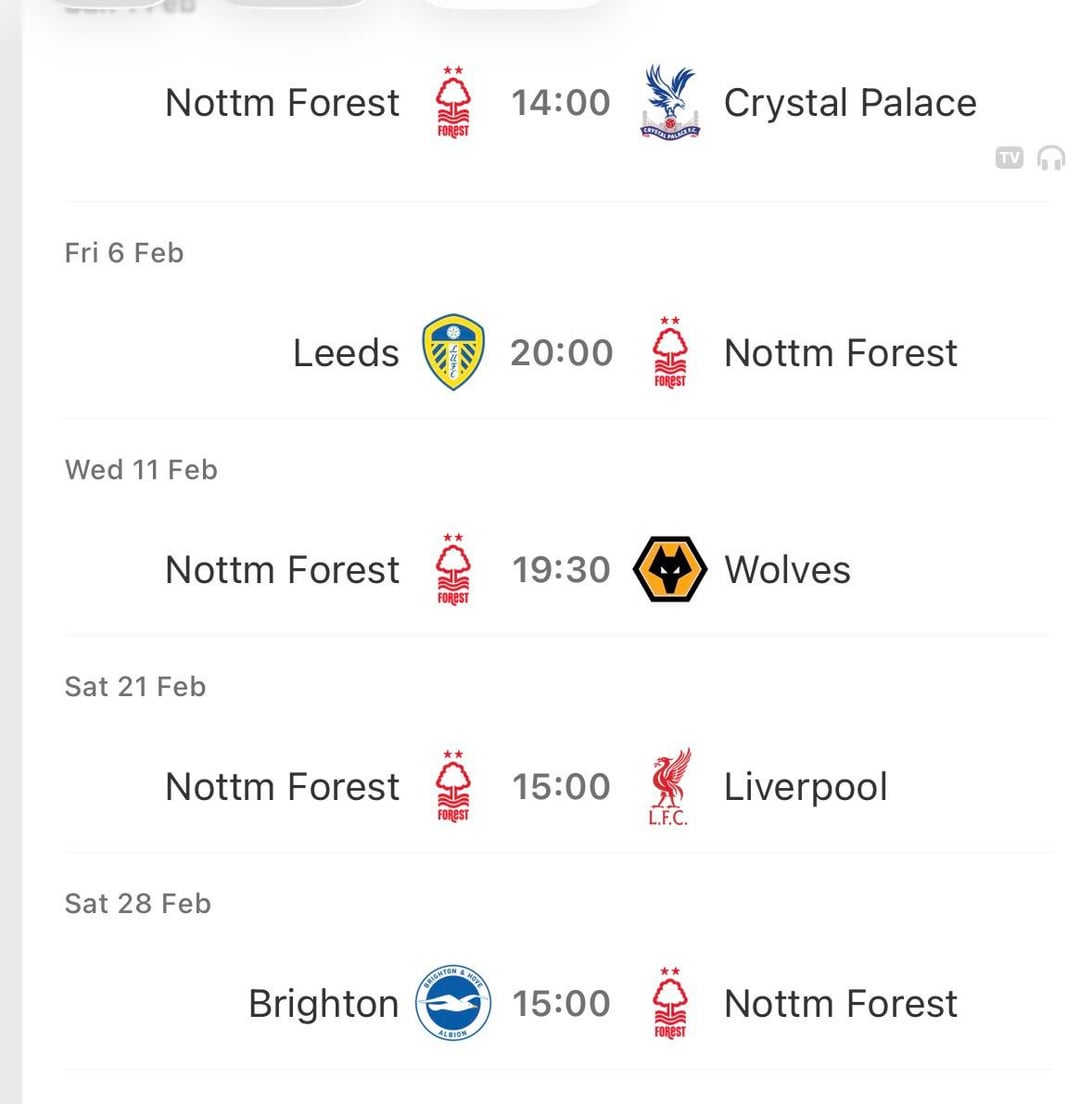Click the Wolves wolf-head crest
This screenshot has width=1080, height=1104.
[670, 569]
